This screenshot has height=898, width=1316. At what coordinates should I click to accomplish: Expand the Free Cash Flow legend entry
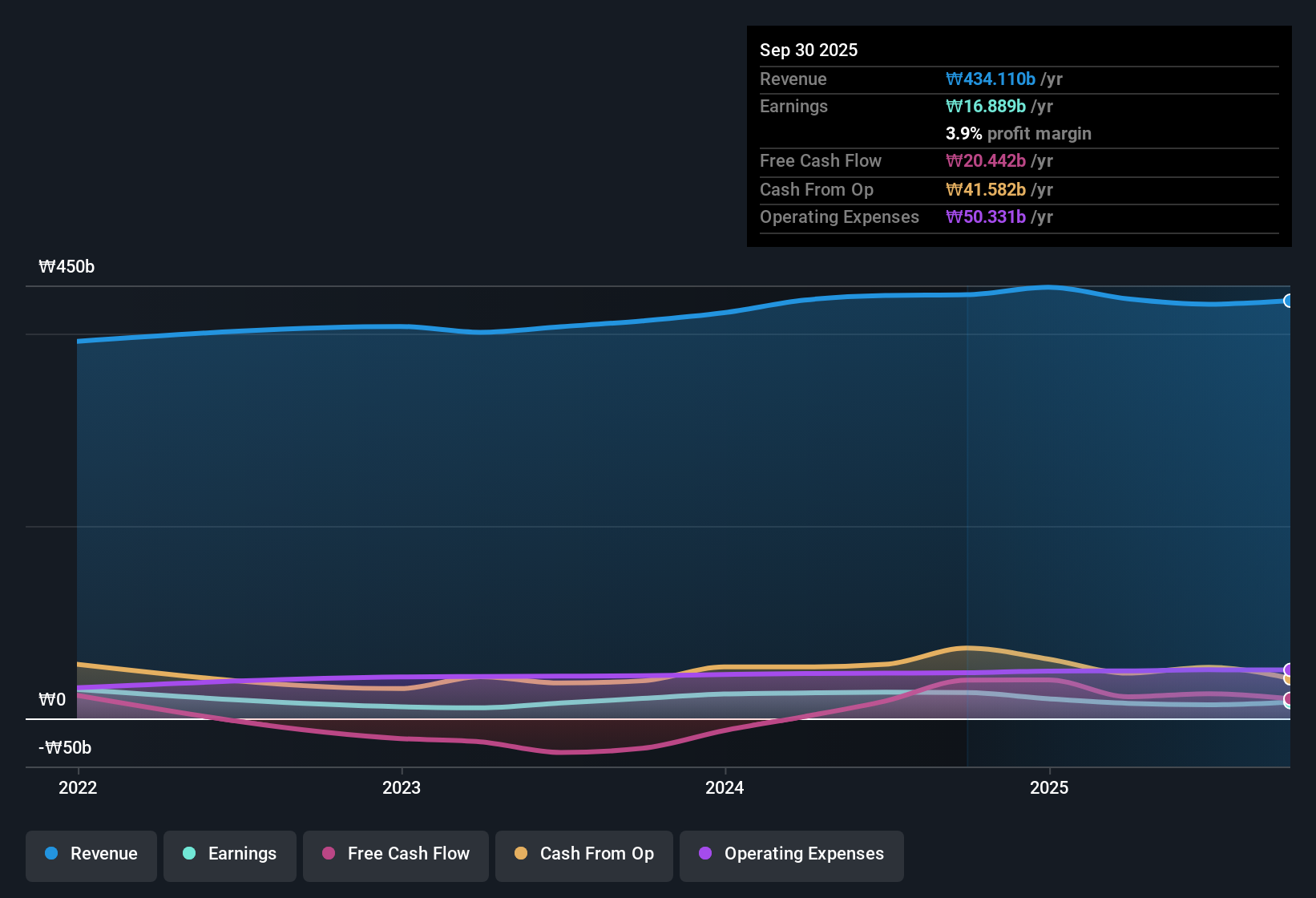click(395, 856)
